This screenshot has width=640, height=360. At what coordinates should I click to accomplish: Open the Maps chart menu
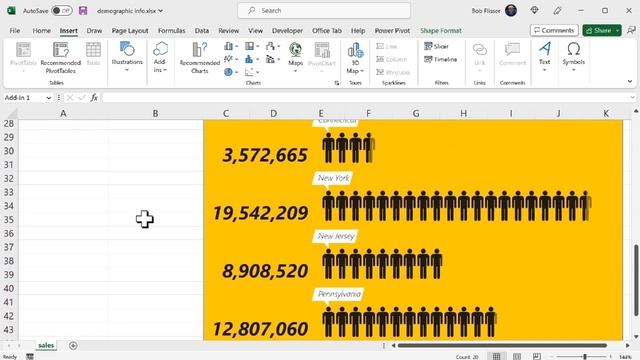click(x=295, y=57)
